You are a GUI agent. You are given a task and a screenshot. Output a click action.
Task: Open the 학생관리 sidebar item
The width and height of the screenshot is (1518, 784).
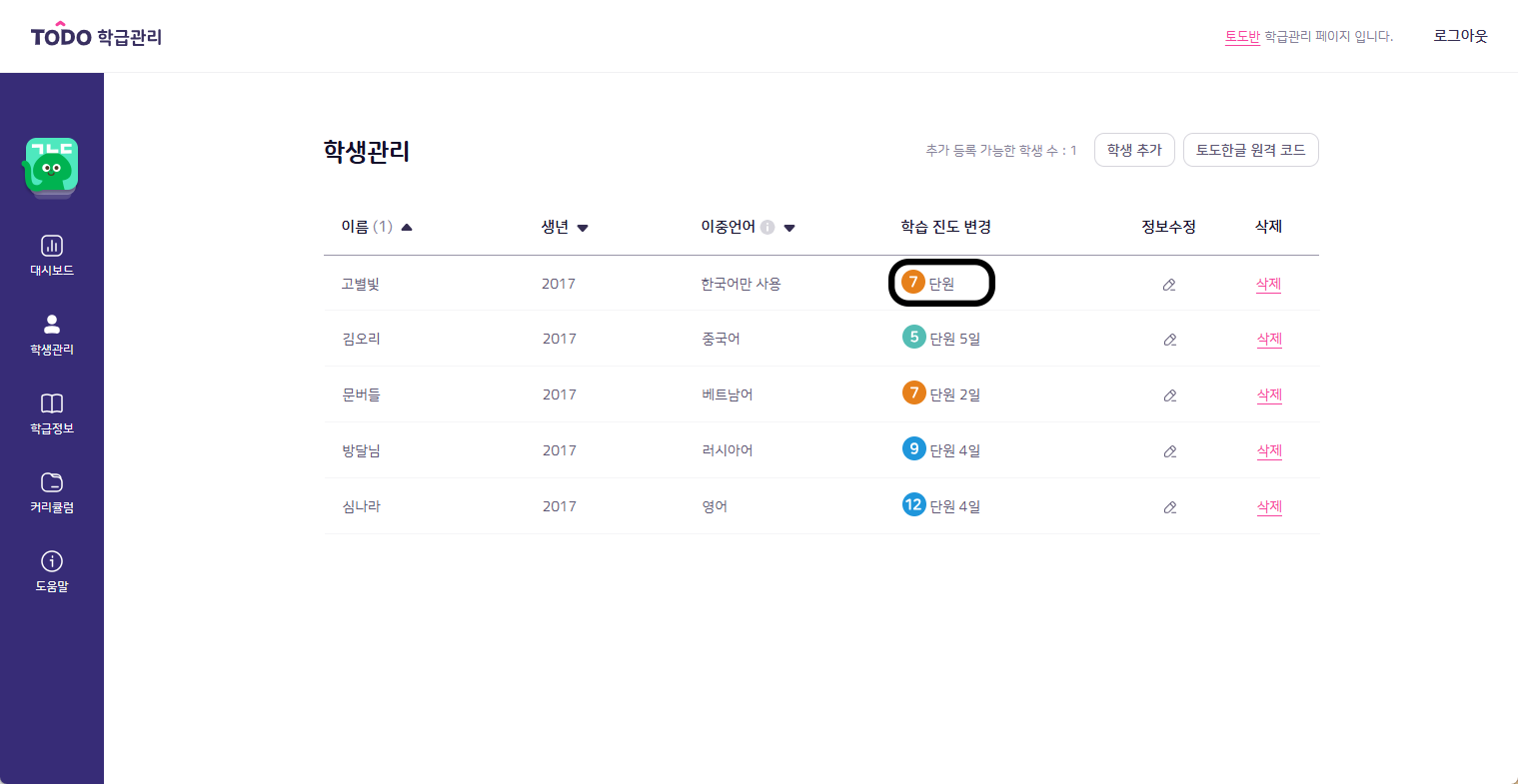52,335
